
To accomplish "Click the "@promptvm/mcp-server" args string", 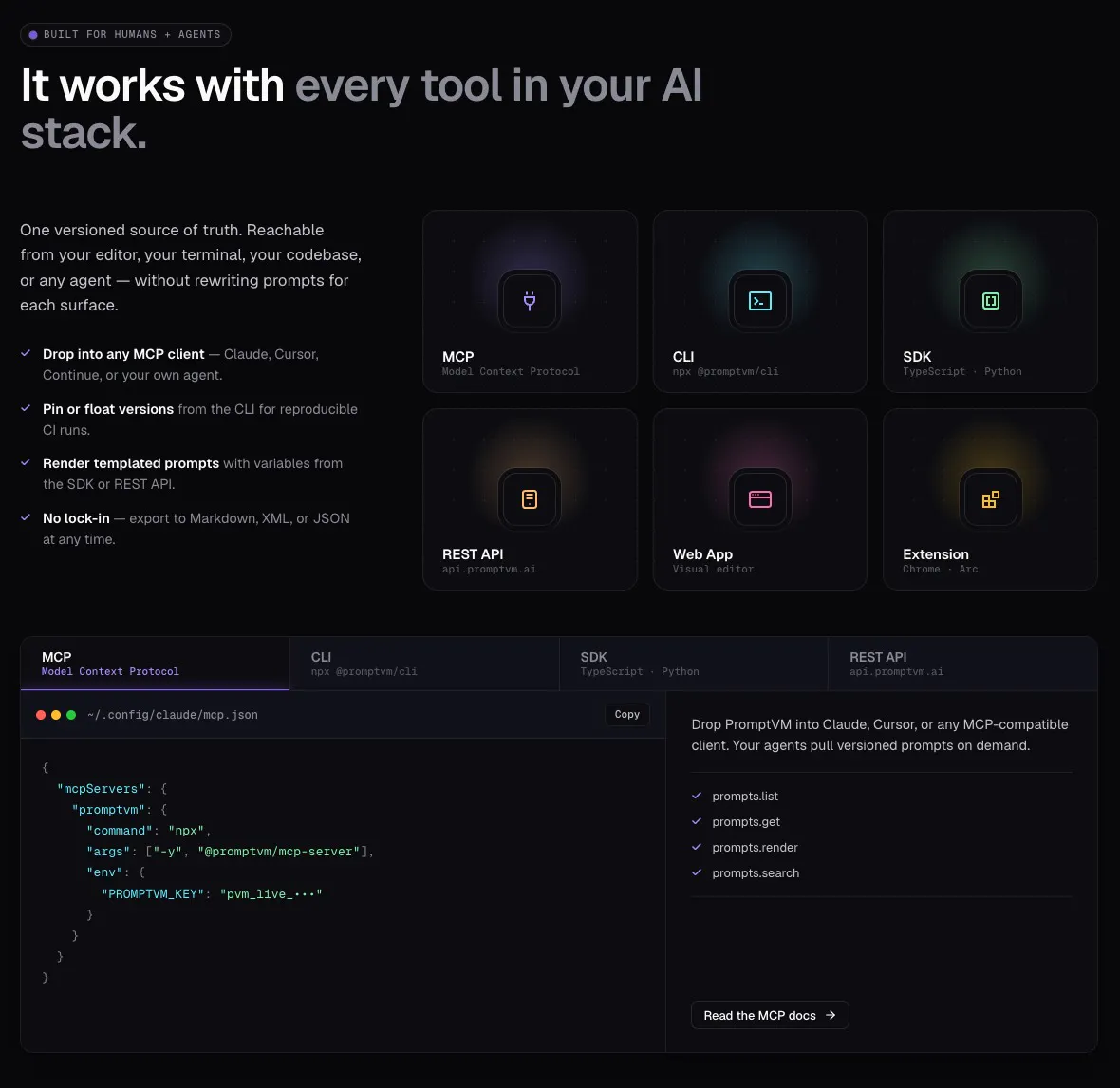I will (278, 852).
